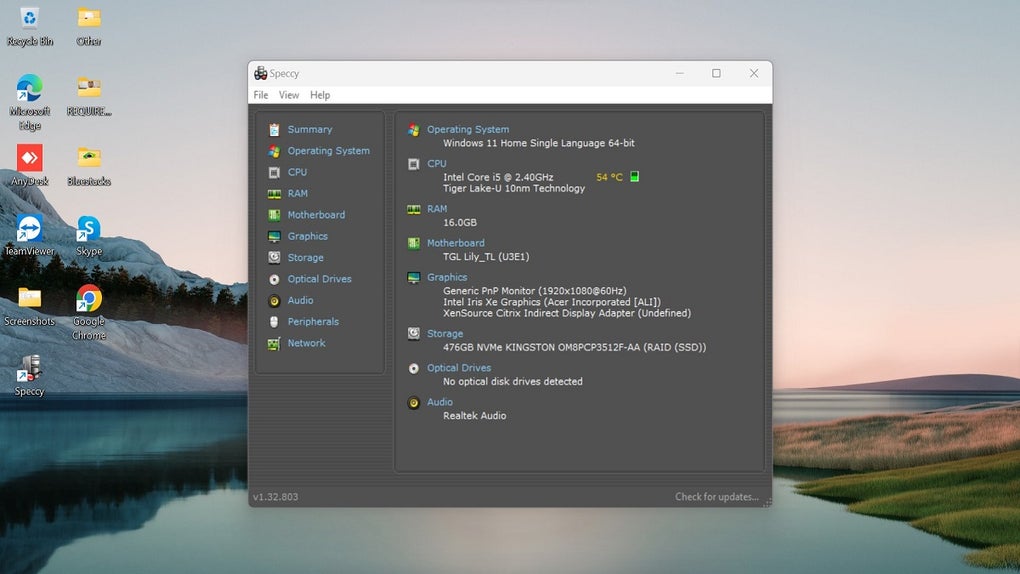Click the CPU chip icon in sidebar
This screenshot has height=574, width=1020.
[275, 172]
